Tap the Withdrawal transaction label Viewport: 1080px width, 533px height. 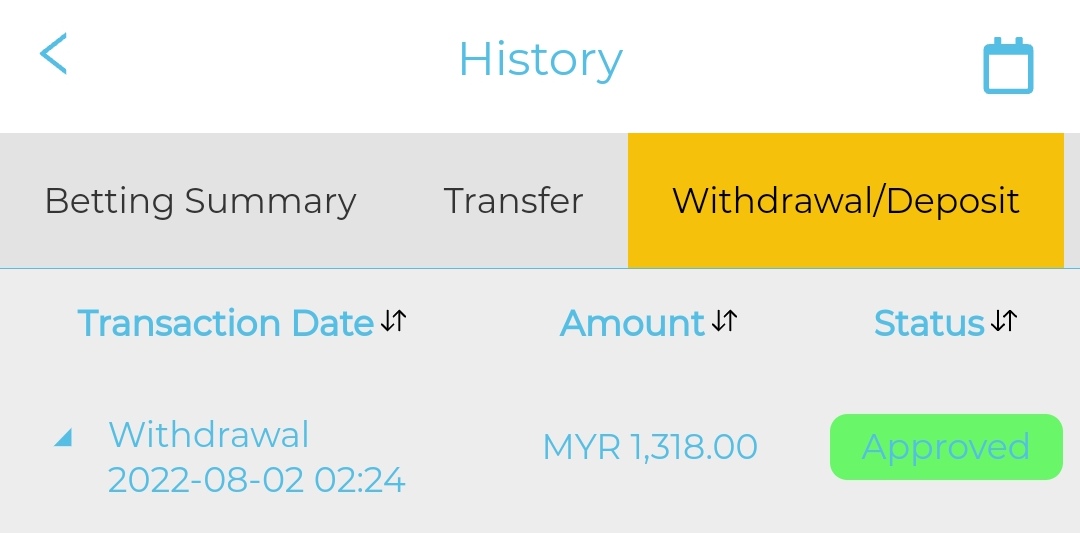point(209,435)
